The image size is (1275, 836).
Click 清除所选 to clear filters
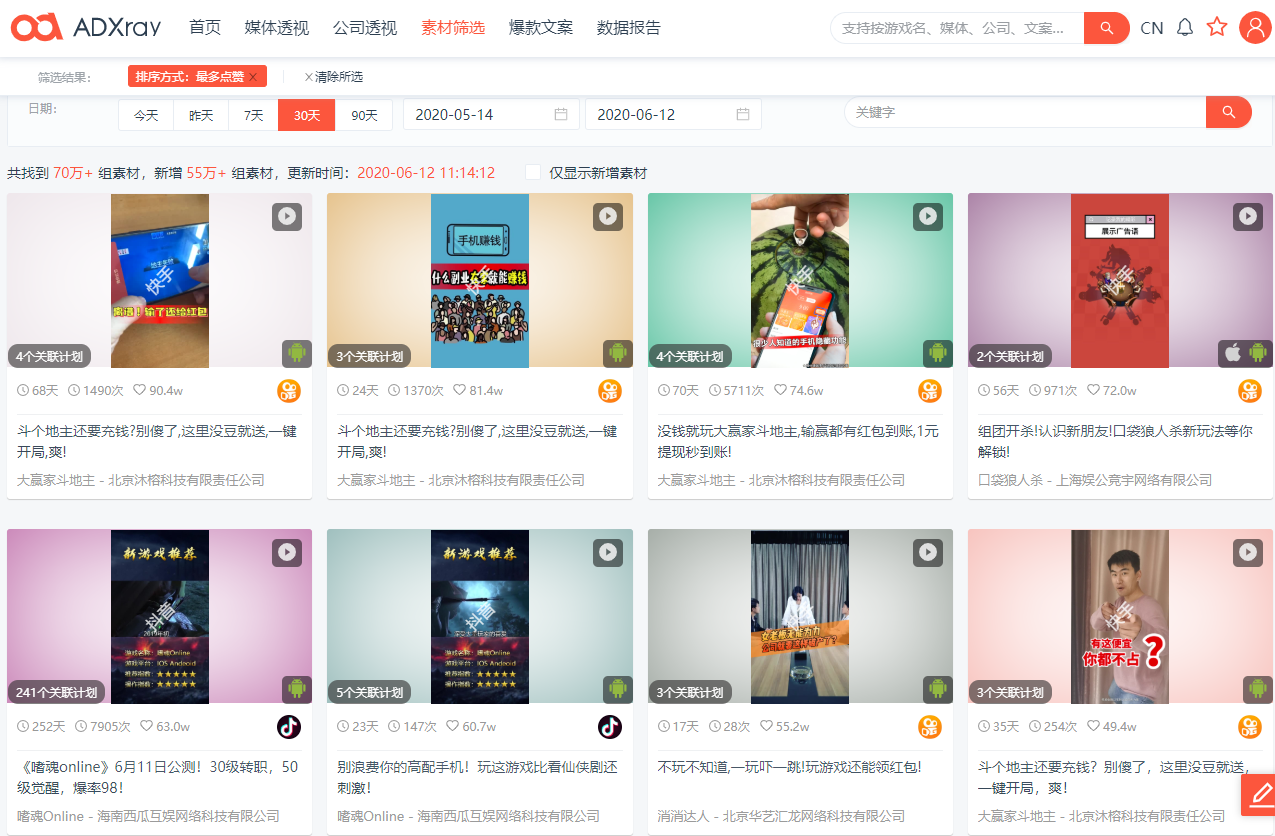point(337,76)
